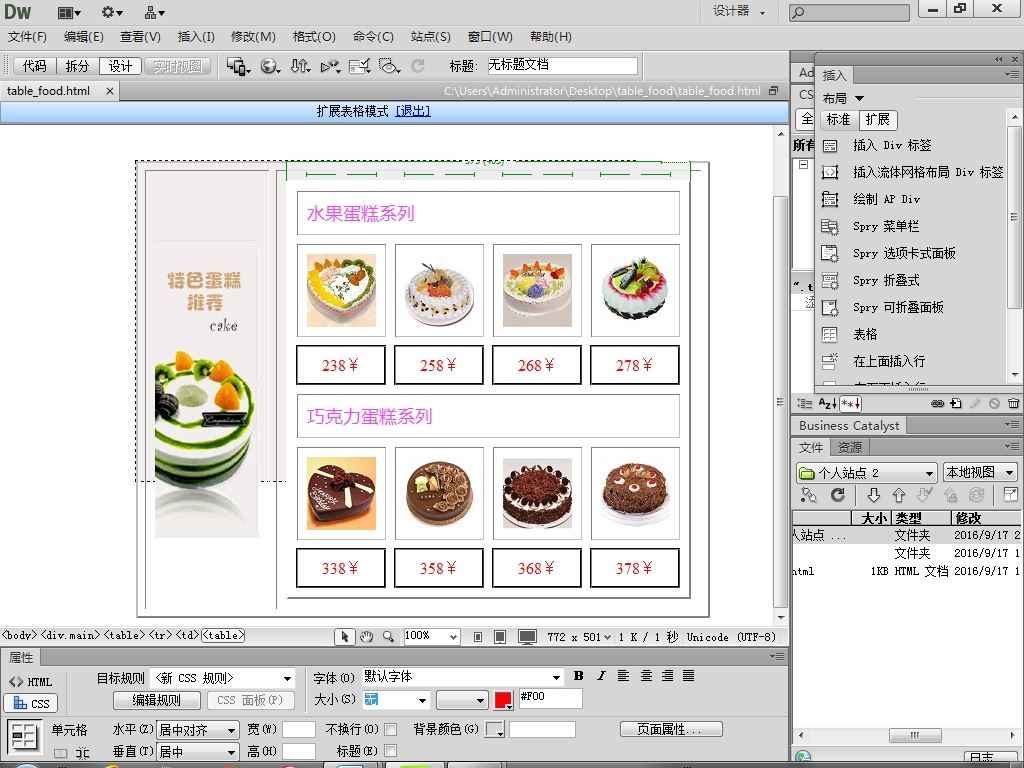Open the 字体 font dropdown
Screen dimensions: 1024x768
tap(462, 677)
